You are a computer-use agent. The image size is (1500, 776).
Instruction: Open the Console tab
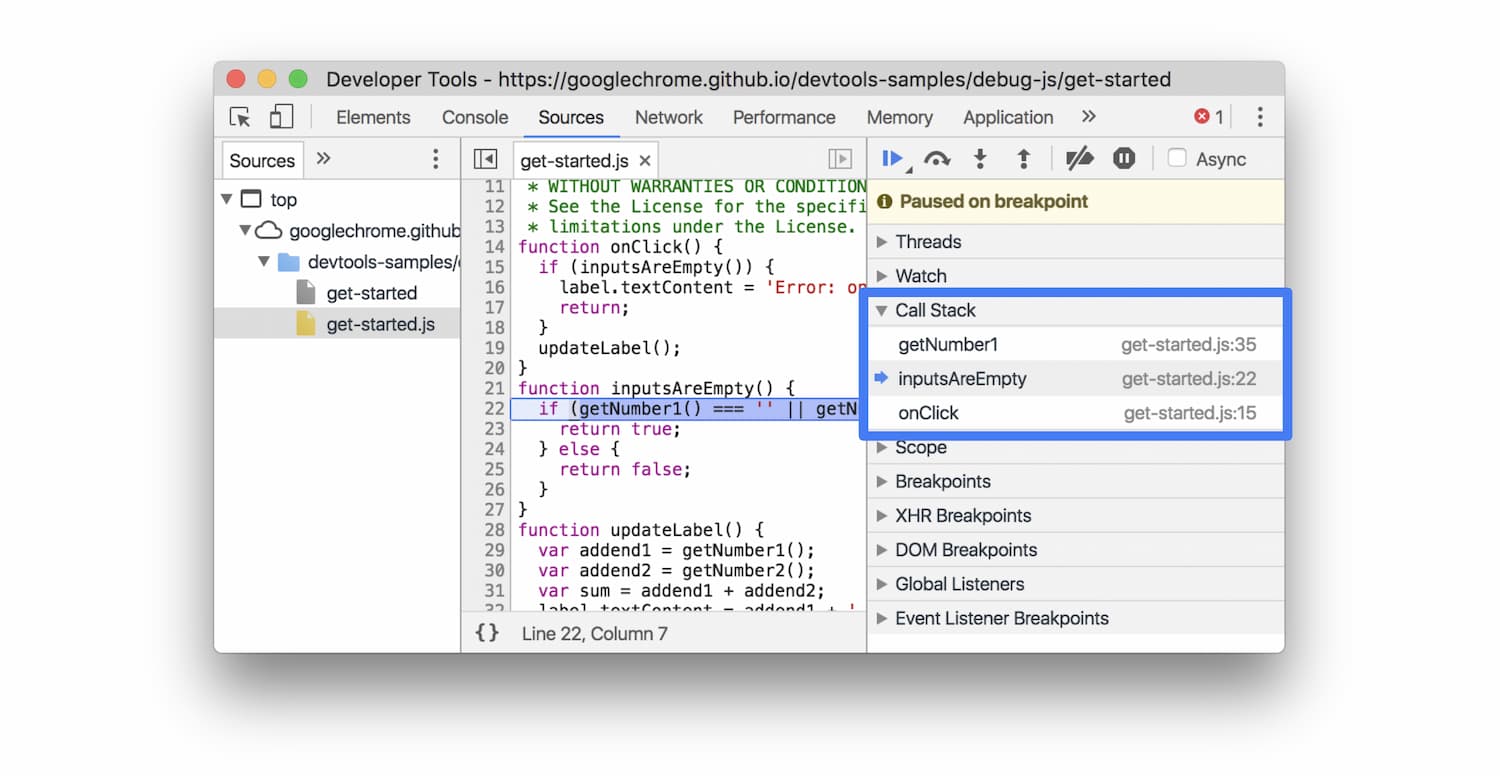(475, 117)
